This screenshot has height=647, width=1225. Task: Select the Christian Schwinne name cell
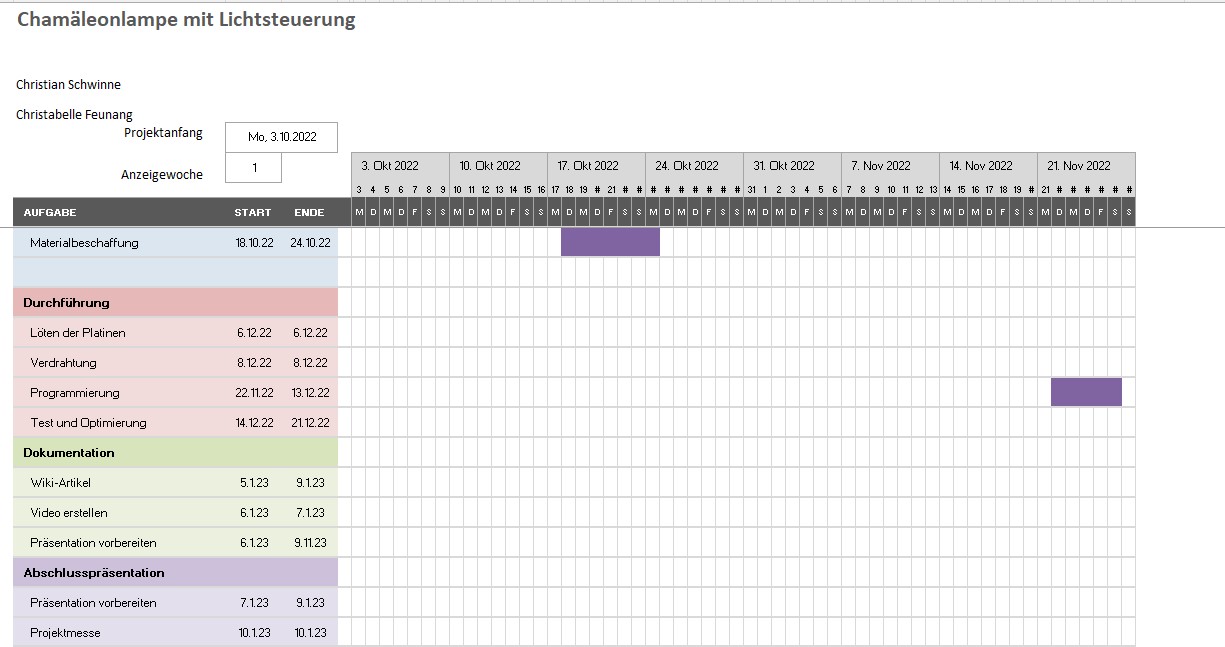coord(68,85)
